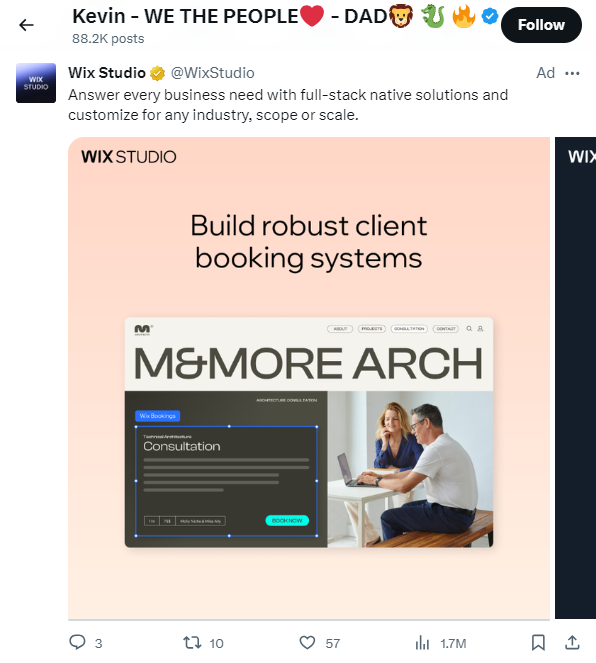Open the booking systems ad card image
Image resolution: width=596 pixels, height=663 pixels.
click(309, 378)
